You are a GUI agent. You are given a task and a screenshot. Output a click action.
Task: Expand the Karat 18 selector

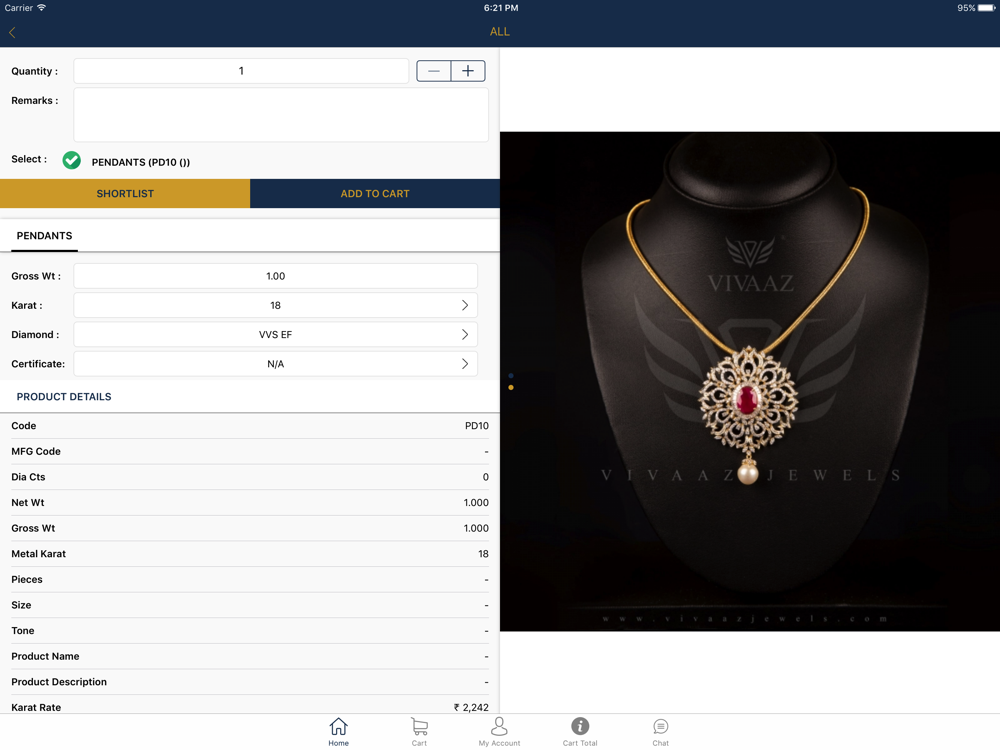click(276, 305)
